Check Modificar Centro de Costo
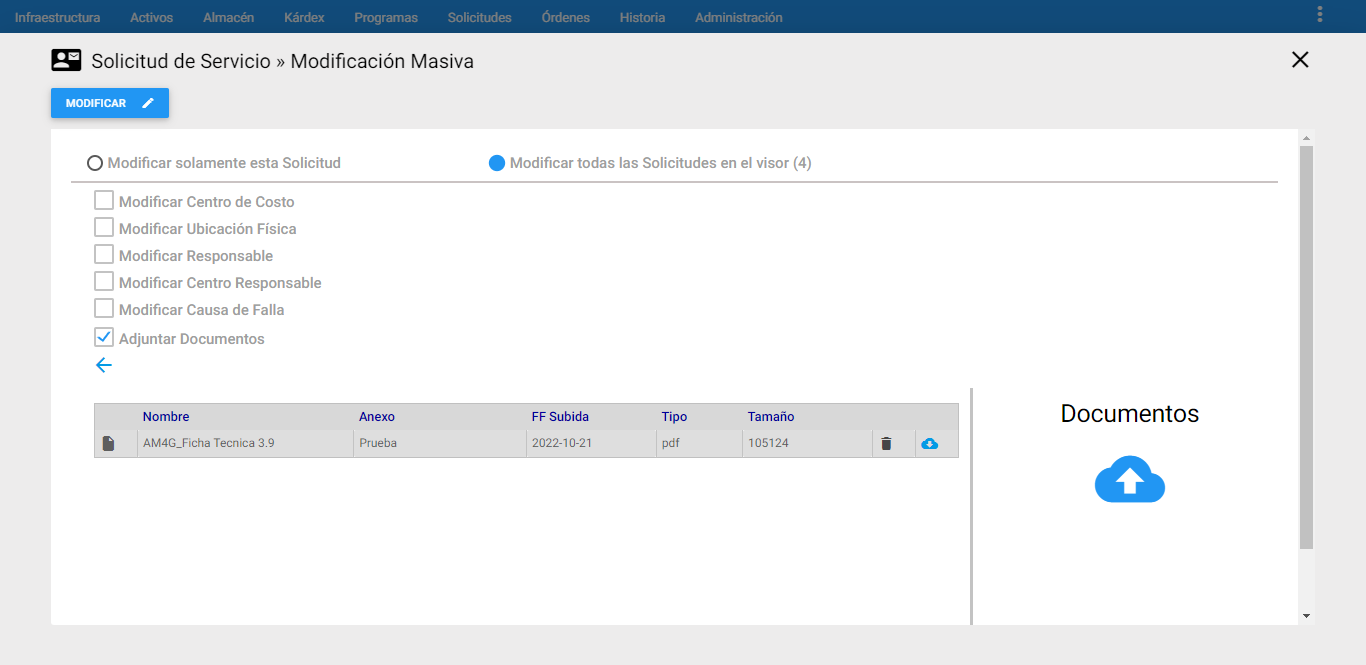The width and height of the screenshot is (1366, 665). (104, 201)
